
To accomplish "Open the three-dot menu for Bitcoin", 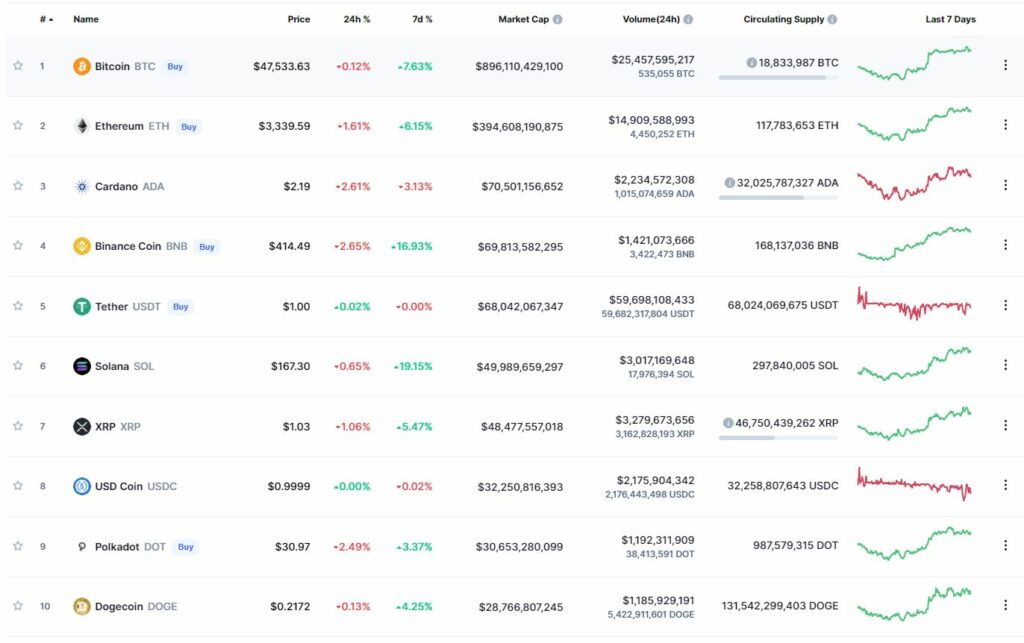I will pyautogui.click(x=1005, y=65).
